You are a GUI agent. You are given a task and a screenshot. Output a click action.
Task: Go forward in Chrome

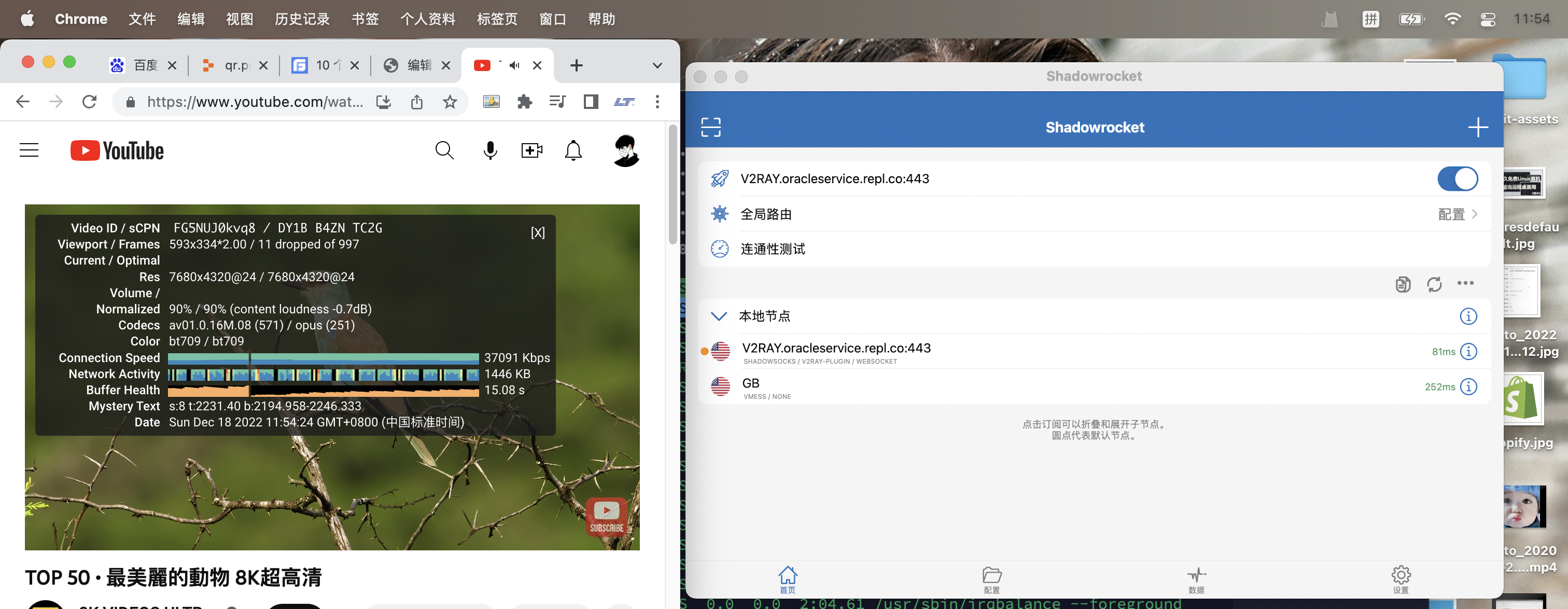(x=56, y=102)
